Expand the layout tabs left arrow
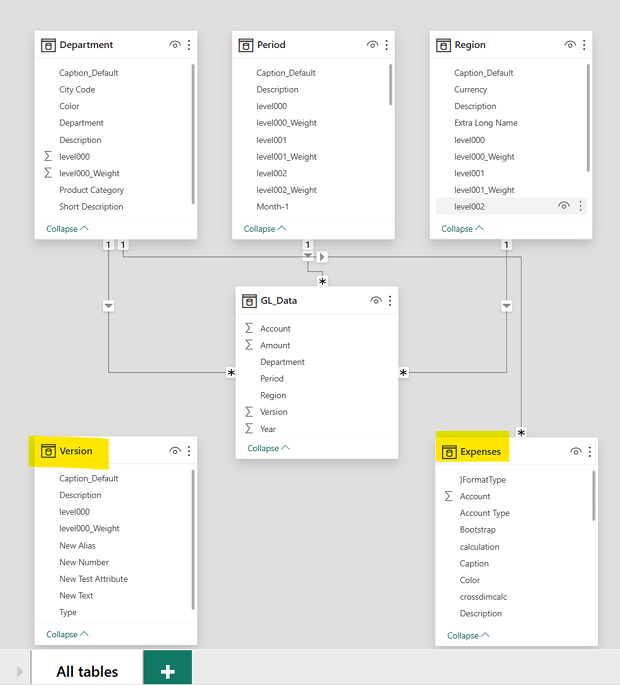The width and height of the screenshot is (620, 685). pyautogui.click(x=19, y=671)
